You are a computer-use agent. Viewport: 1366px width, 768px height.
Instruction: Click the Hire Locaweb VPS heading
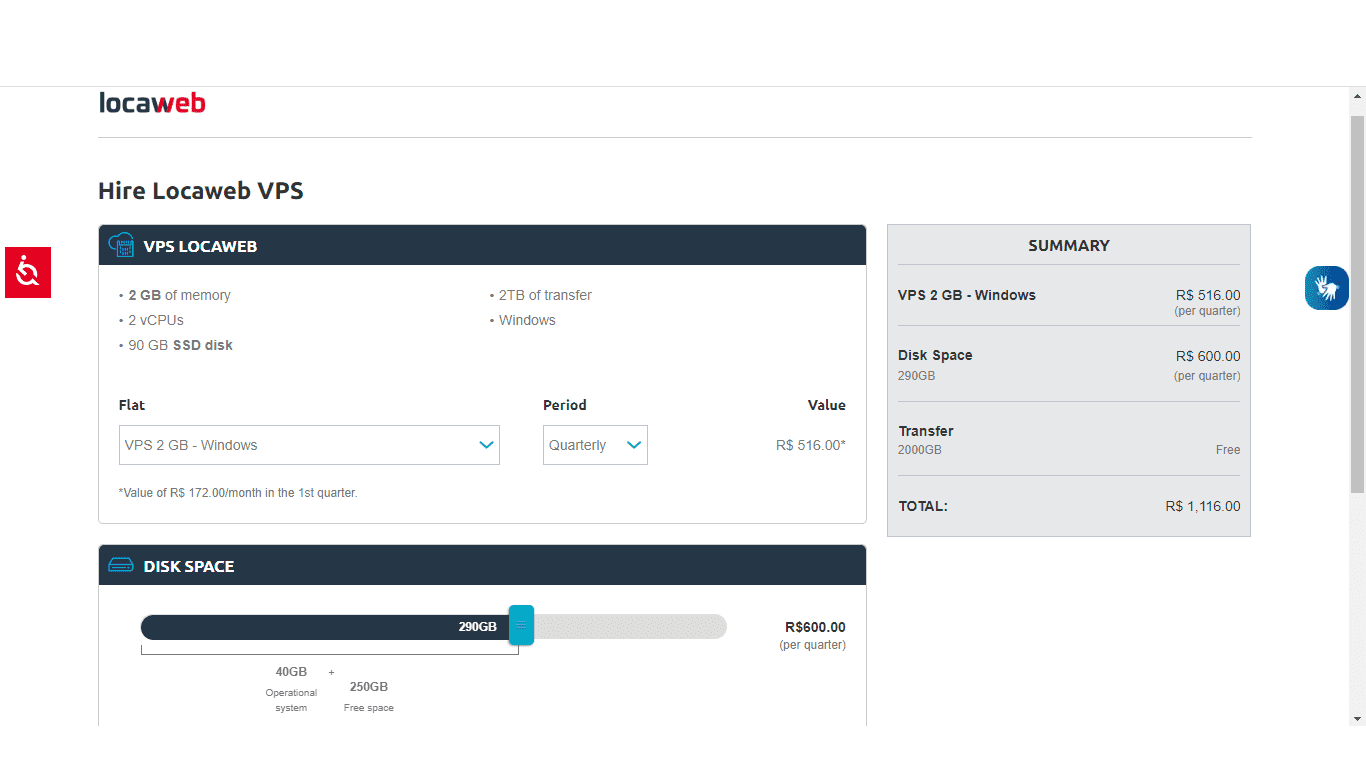[x=201, y=191]
